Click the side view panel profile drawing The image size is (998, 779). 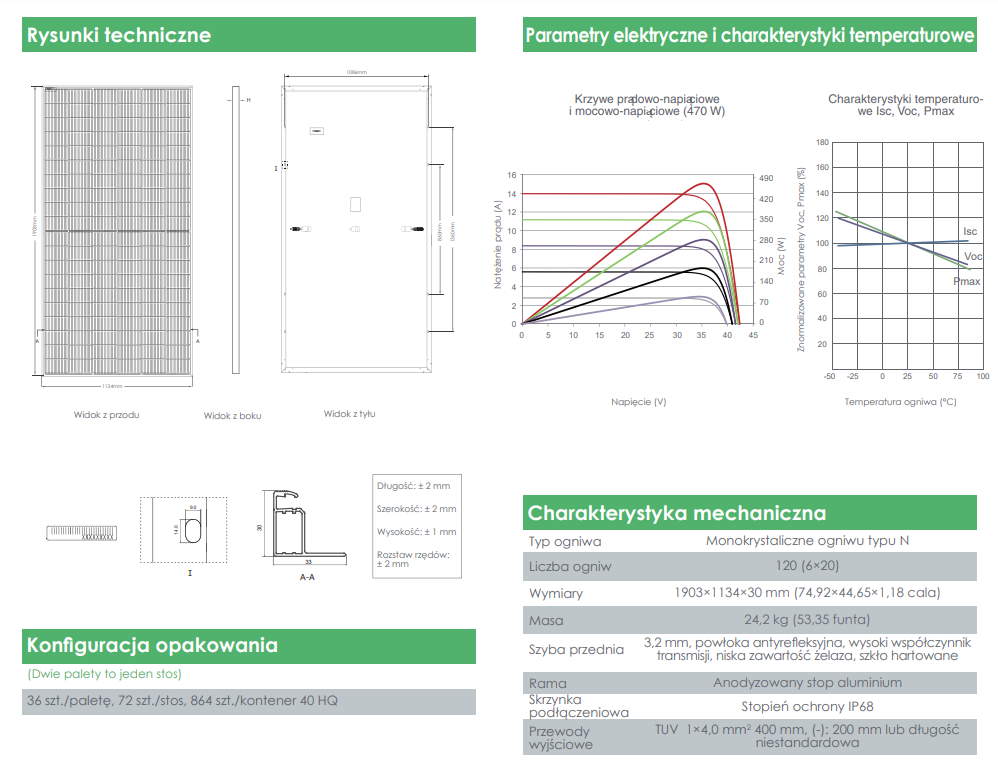[235, 230]
